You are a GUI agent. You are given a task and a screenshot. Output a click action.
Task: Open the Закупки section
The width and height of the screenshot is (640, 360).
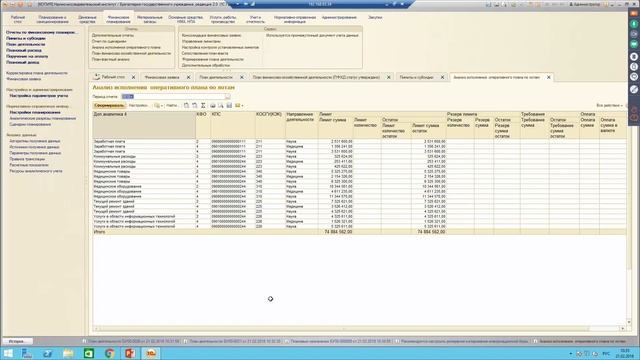pyautogui.click(x=375, y=18)
